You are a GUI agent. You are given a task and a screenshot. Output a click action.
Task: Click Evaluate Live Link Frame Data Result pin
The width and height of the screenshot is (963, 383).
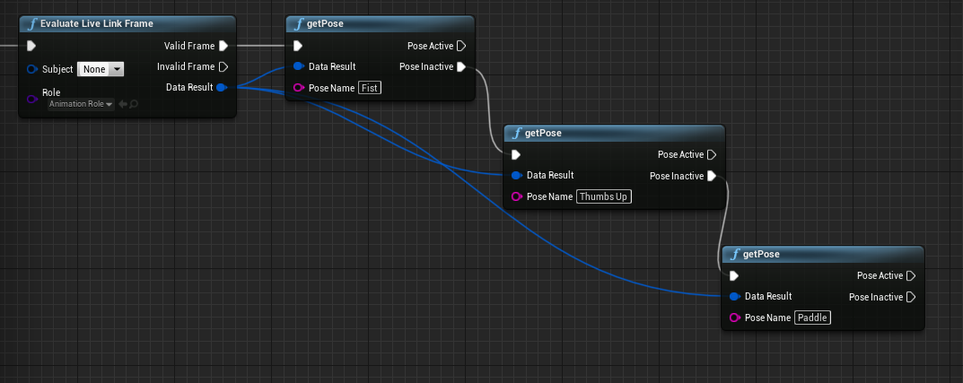coord(222,88)
